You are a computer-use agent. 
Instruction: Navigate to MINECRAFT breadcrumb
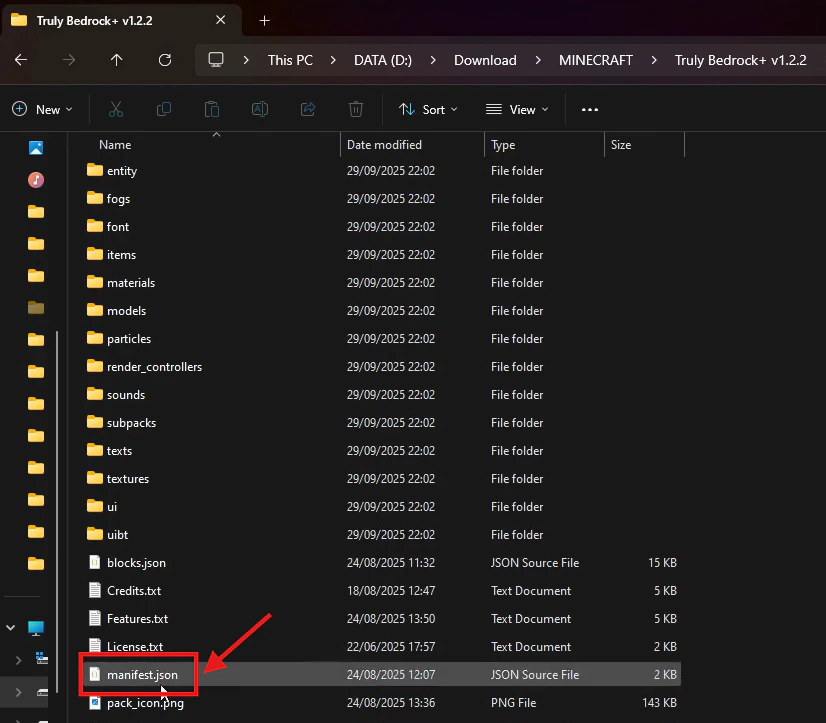(596, 60)
